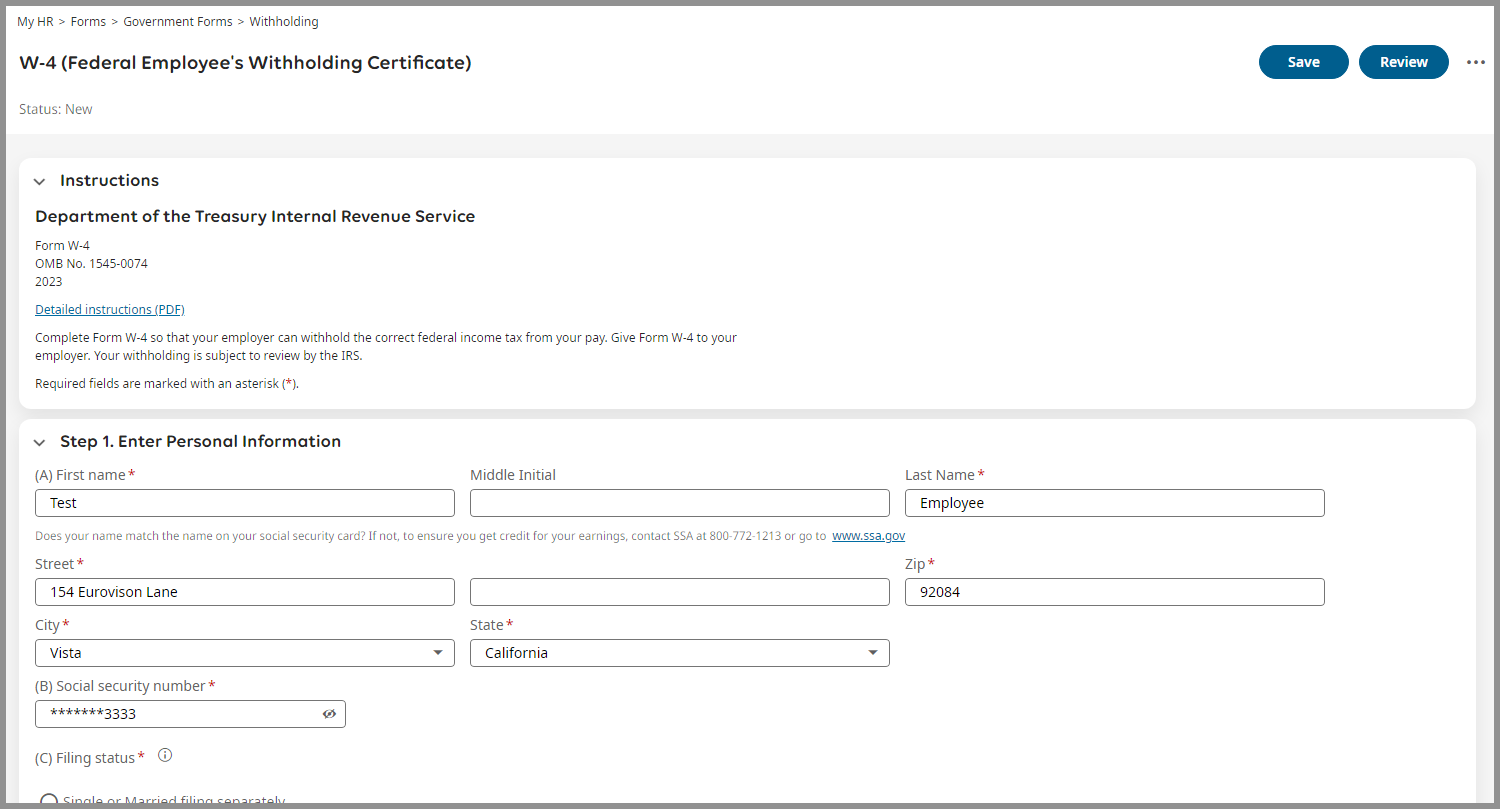Screen dimensions: 1500x809
Task: Click the First name input field
Action: pyautogui.click(x=244, y=503)
